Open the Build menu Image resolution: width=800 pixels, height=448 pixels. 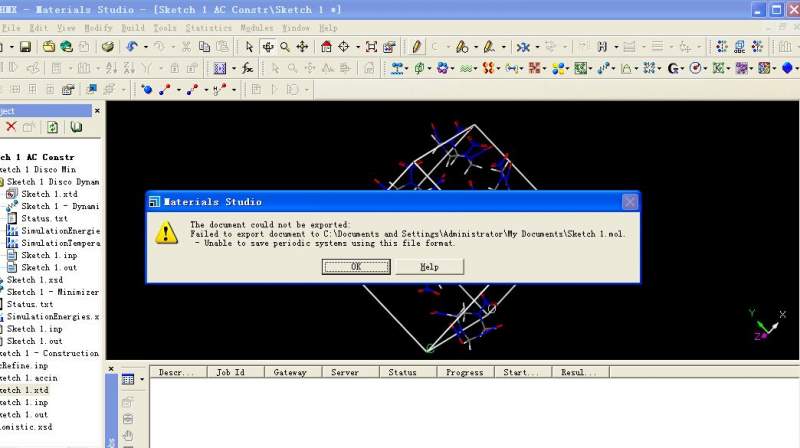[x=133, y=28]
